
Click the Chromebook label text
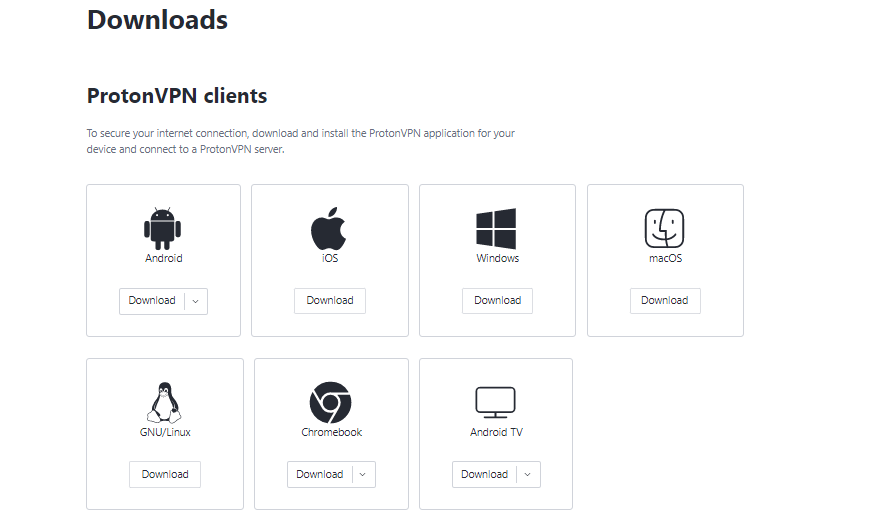[x=331, y=432]
